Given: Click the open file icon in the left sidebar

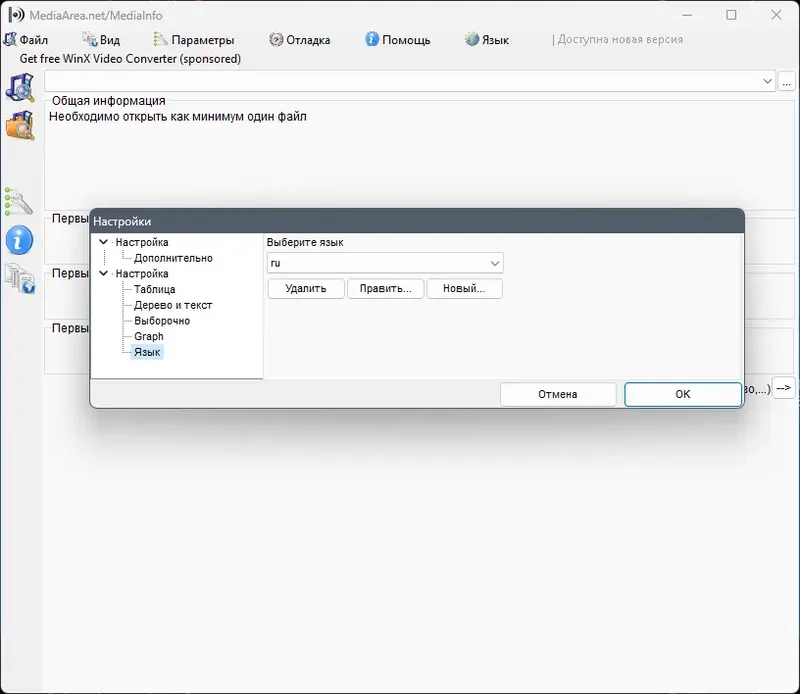Looking at the screenshot, I should pos(19,87).
